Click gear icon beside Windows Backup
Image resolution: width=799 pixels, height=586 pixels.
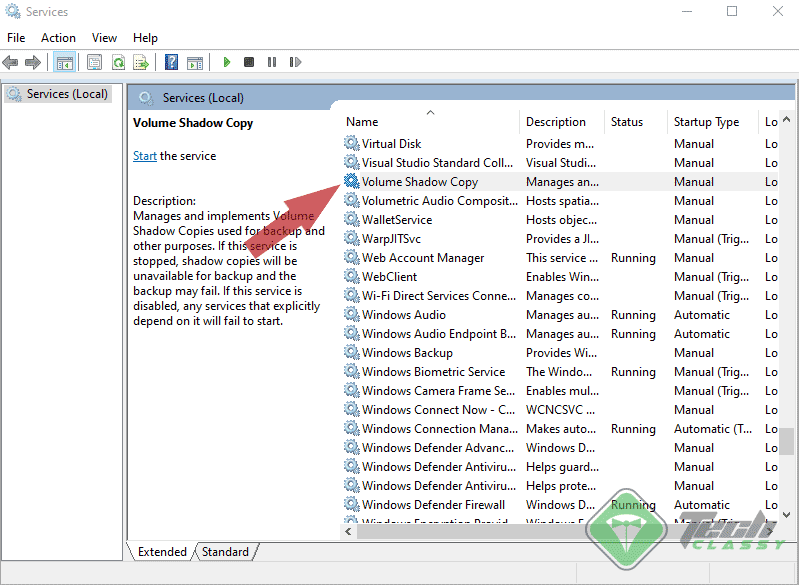tap(352, 352)
